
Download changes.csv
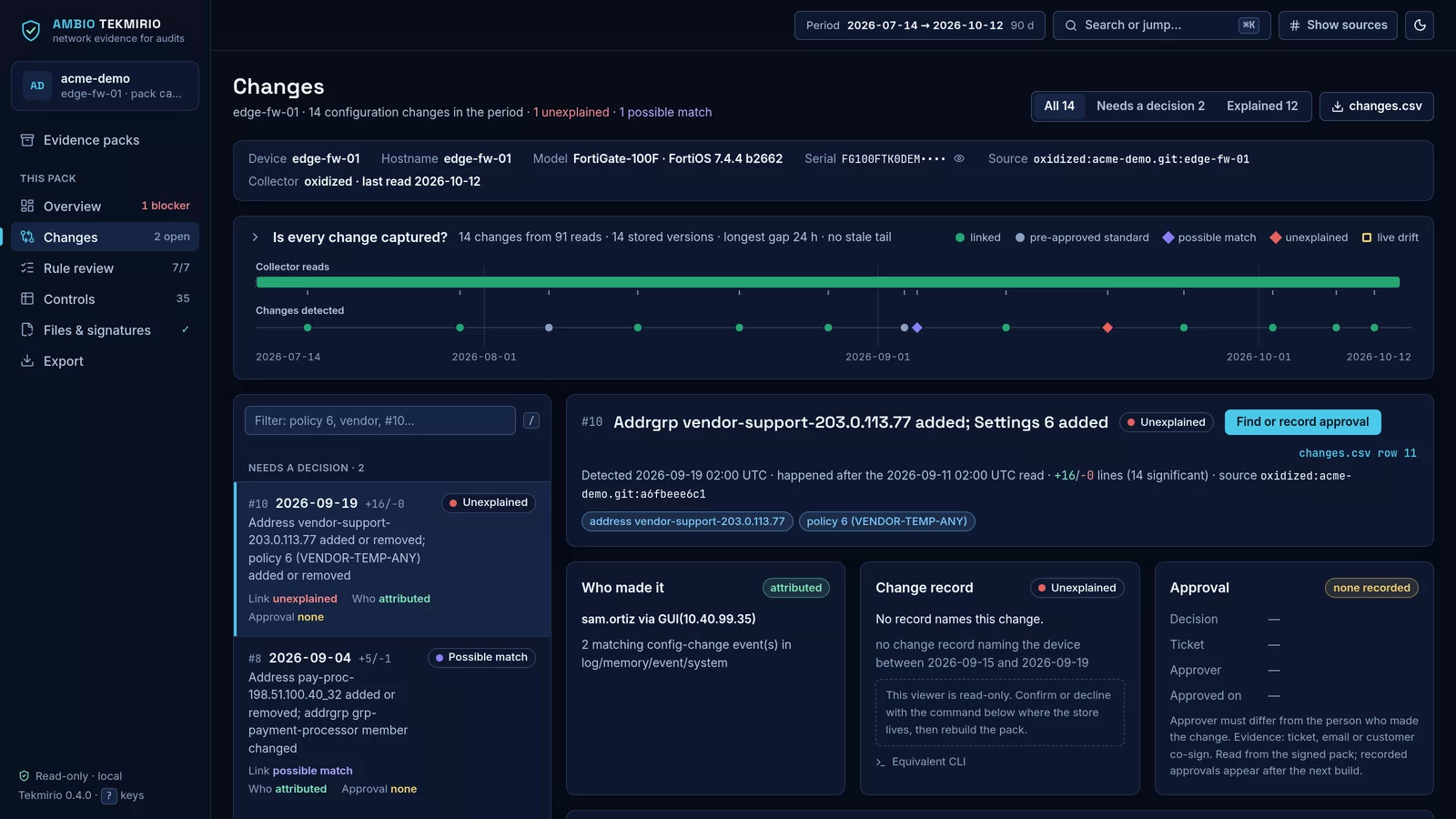tap(1376, 106)
